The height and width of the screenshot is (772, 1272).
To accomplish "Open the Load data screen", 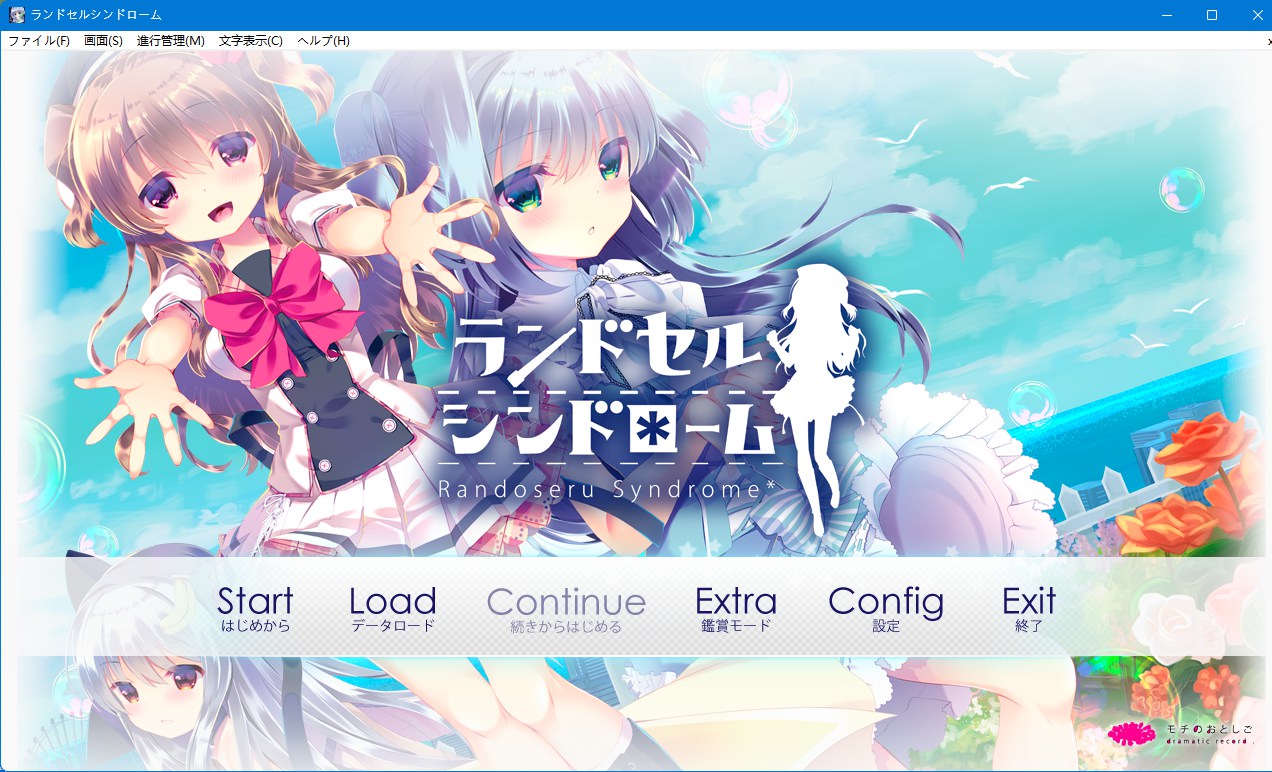I will coord(392,608).
